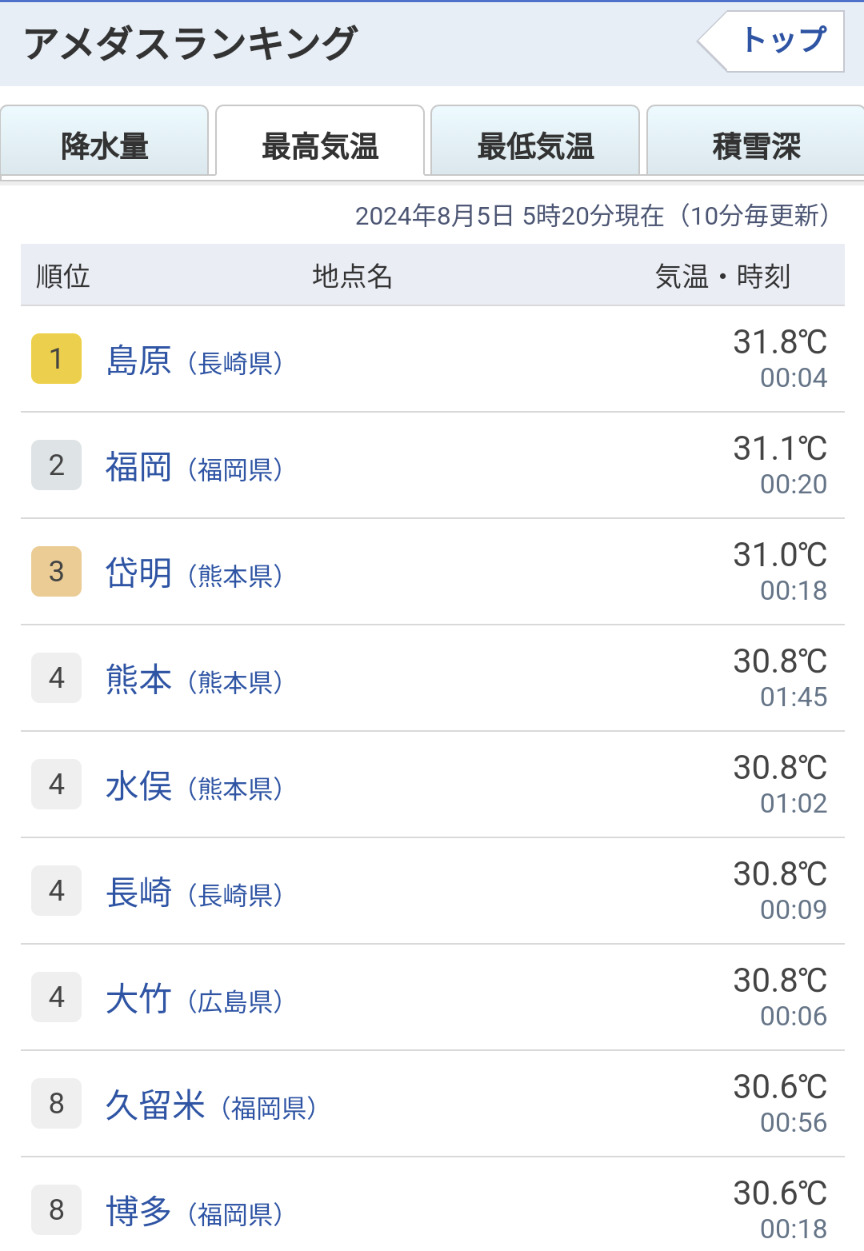
Task: Open the 岱明 location link
Action: tap(139, 573)
